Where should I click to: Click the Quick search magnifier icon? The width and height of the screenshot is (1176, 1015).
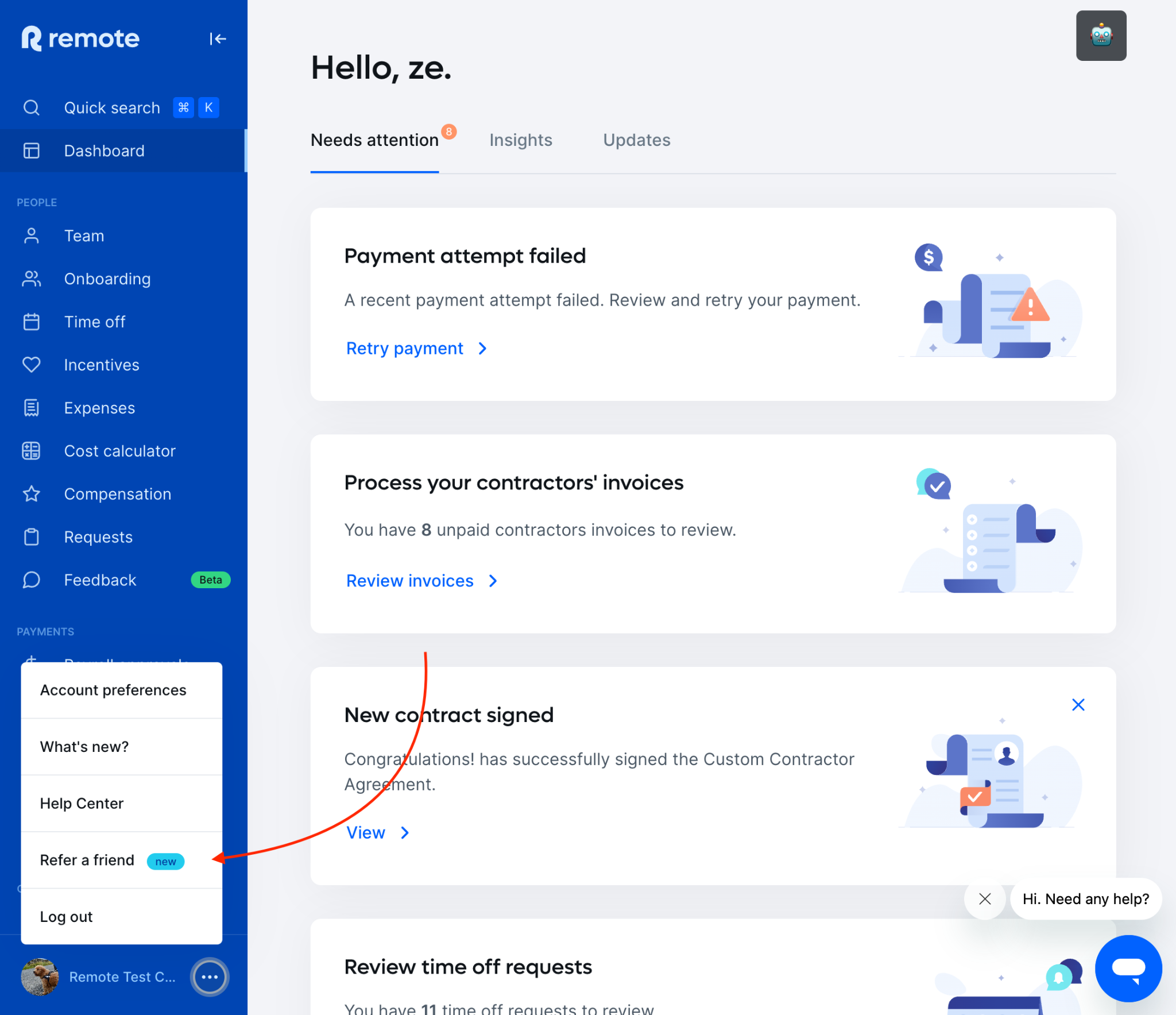click(32, 107)
